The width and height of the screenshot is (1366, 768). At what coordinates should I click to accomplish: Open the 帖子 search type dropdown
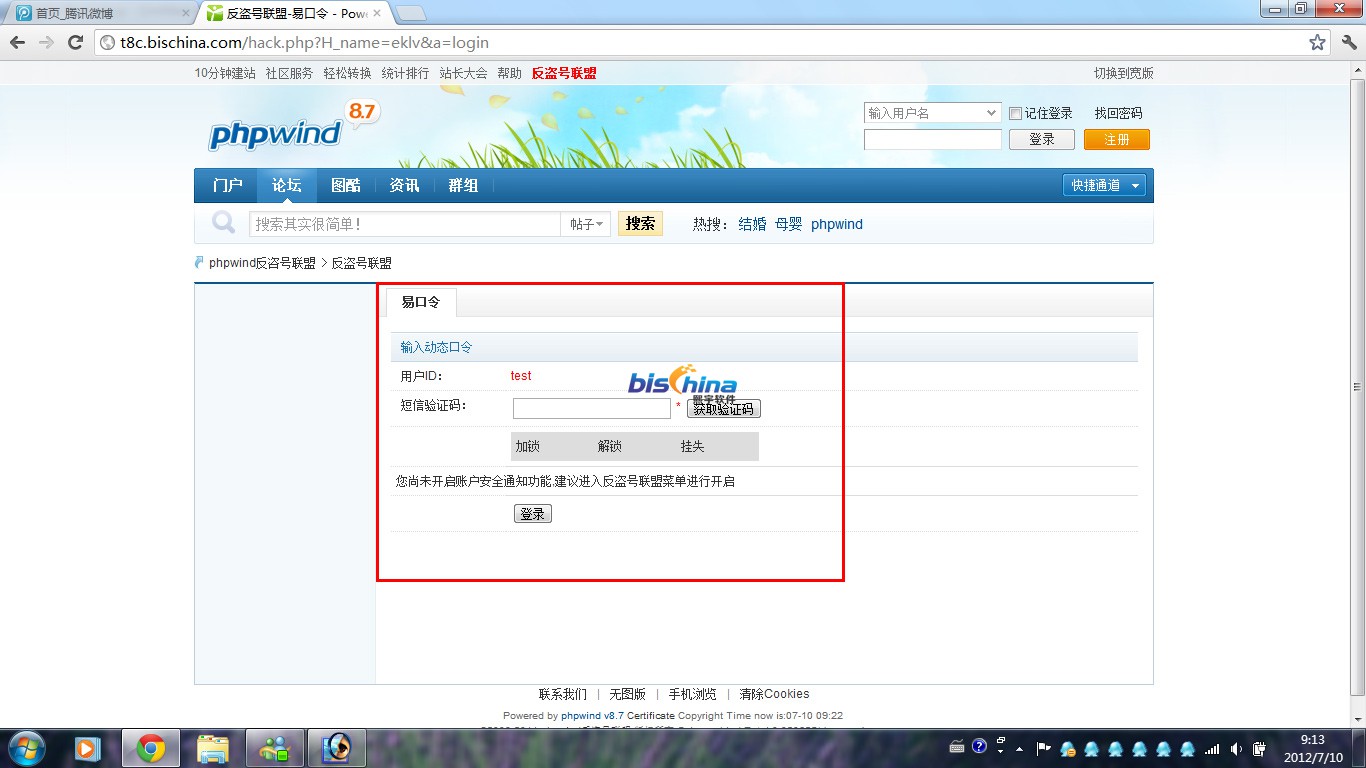586,224
